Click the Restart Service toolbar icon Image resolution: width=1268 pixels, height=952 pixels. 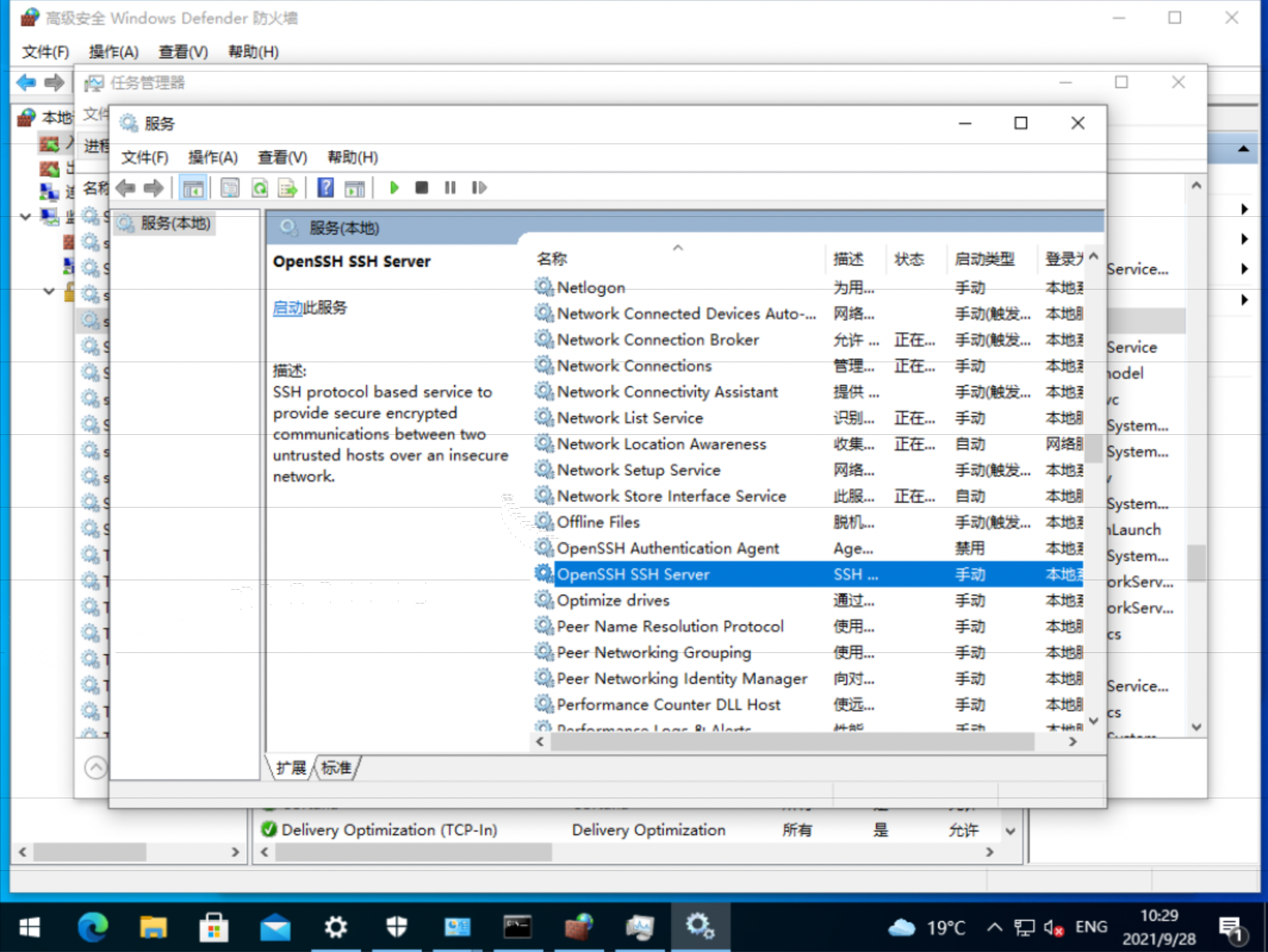[x=479, y=188]
